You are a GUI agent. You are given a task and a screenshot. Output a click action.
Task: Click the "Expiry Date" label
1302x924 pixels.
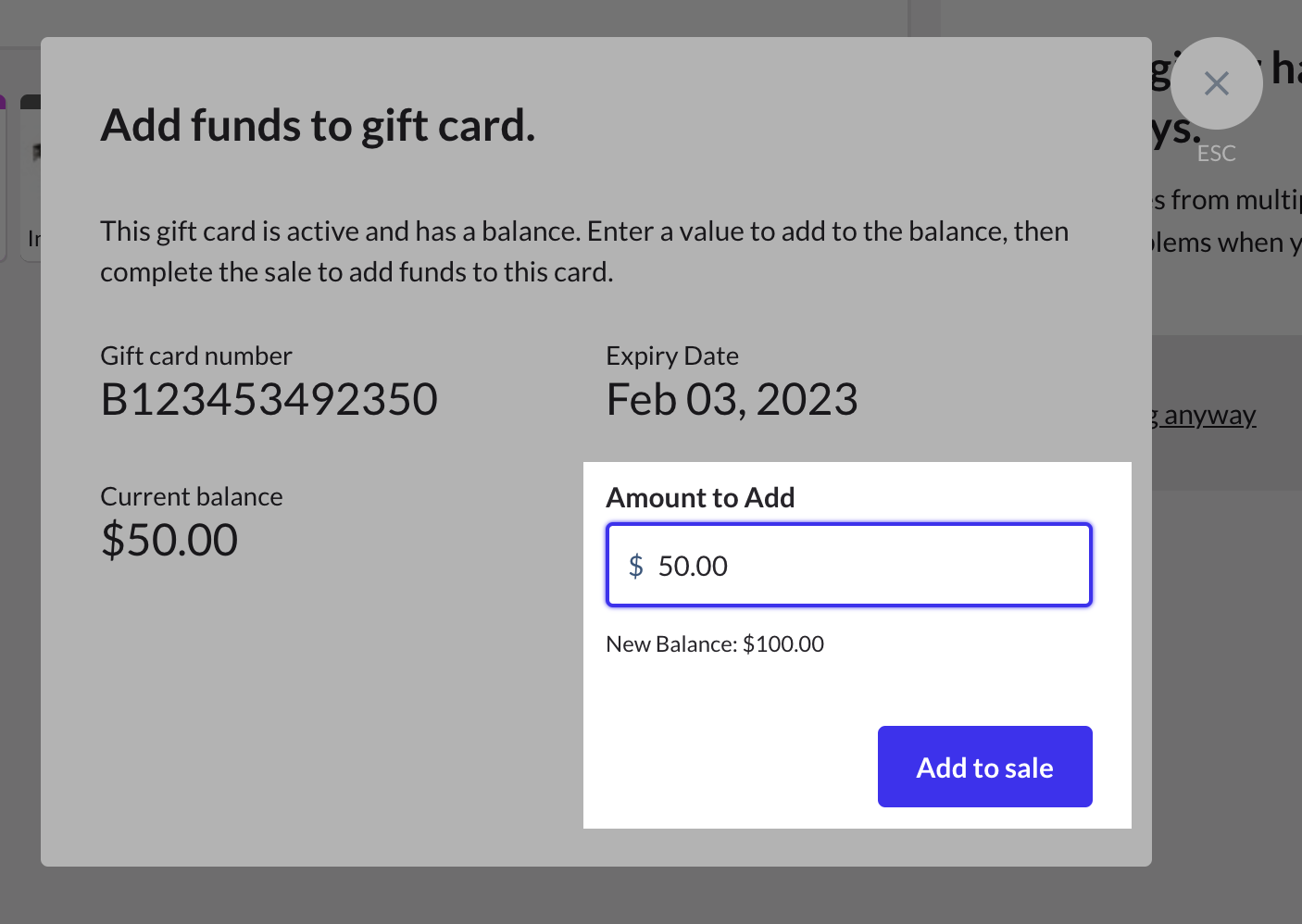coord(672,356)
